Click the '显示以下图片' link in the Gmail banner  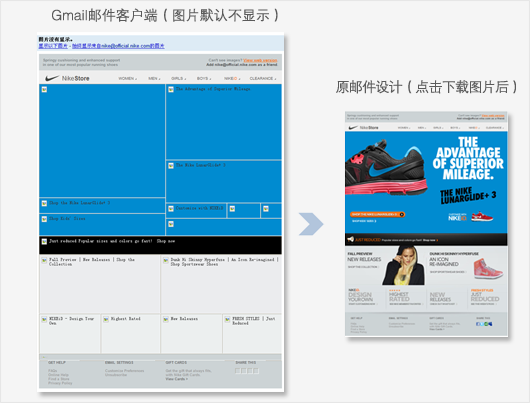coord(53,46)
